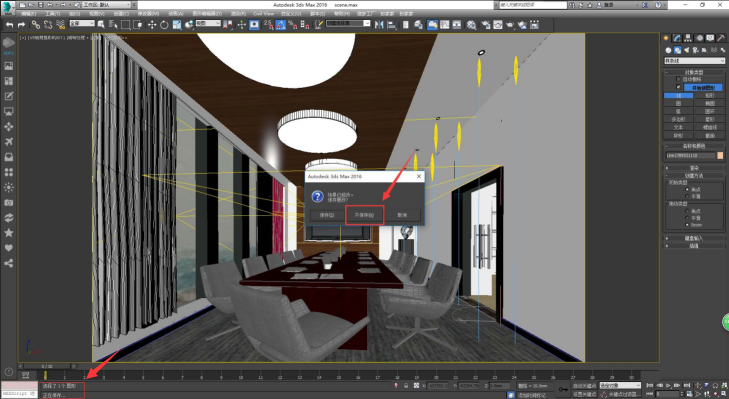
Task: Click the object color swatch beside name field
Action: pyautogui.click(x=720, y=155)
